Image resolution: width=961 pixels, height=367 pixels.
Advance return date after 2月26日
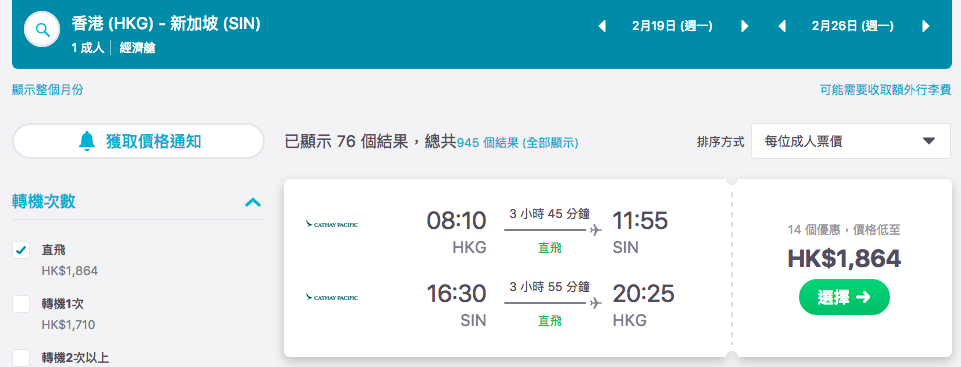pyautogui.click(x=925, y=26)
